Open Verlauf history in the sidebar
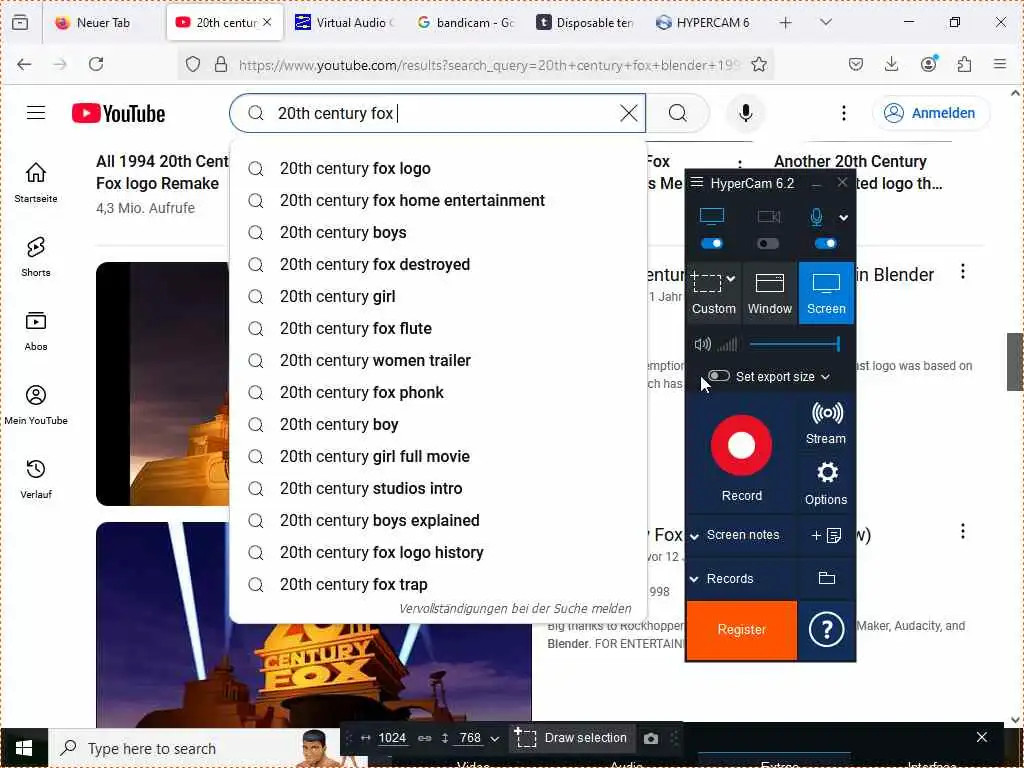This screenshot has width=1024, height=768. tap(36, 479)
